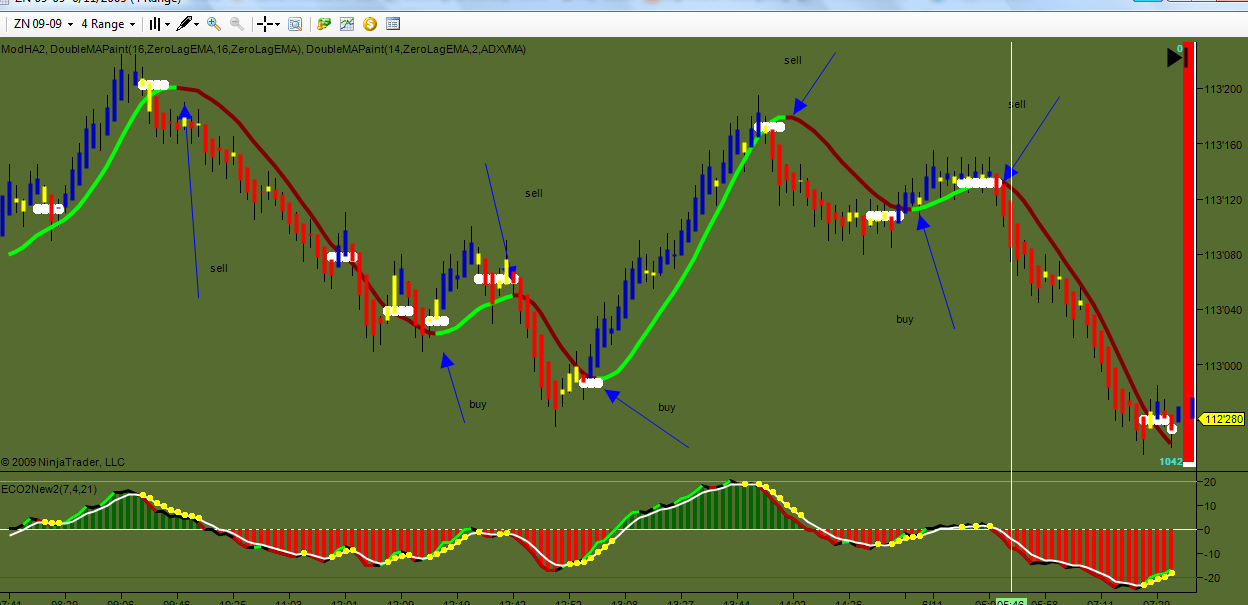The image size is (1248, 605).
Task: Open the strategies gold coin icon
Action: pyautogui.click(x=370, y=23)
